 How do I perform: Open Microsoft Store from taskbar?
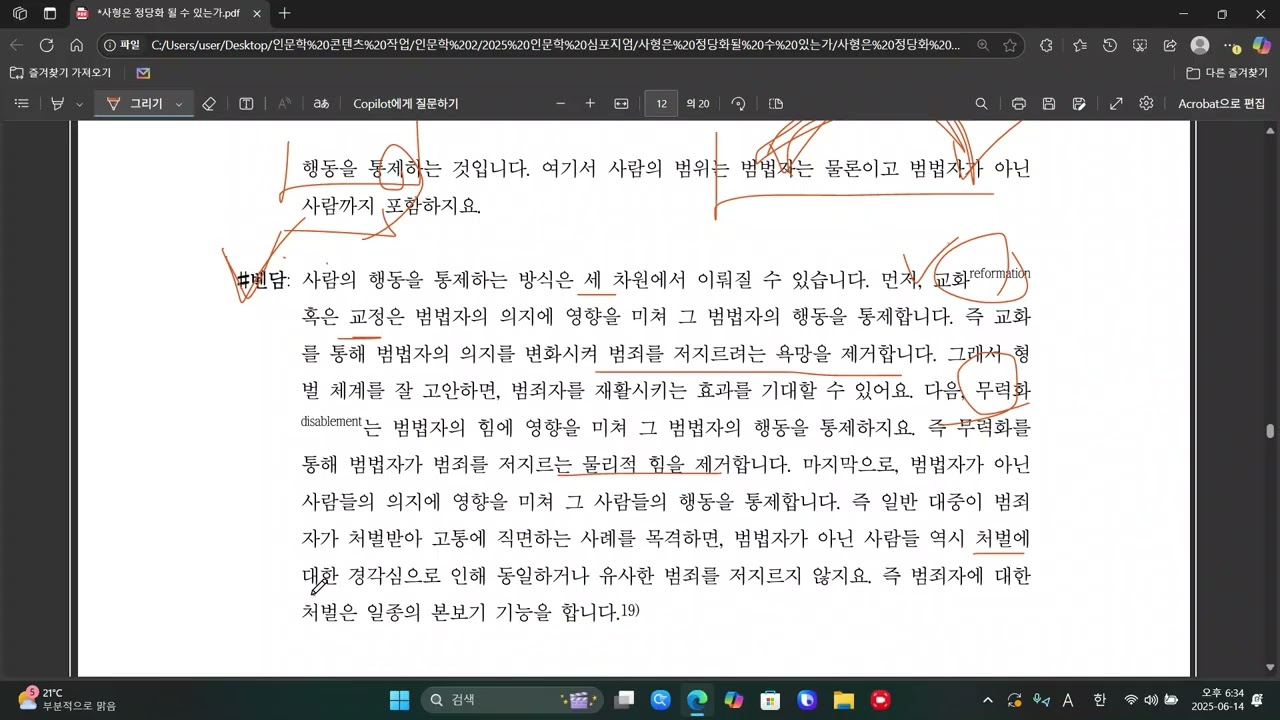pos(770,700)
